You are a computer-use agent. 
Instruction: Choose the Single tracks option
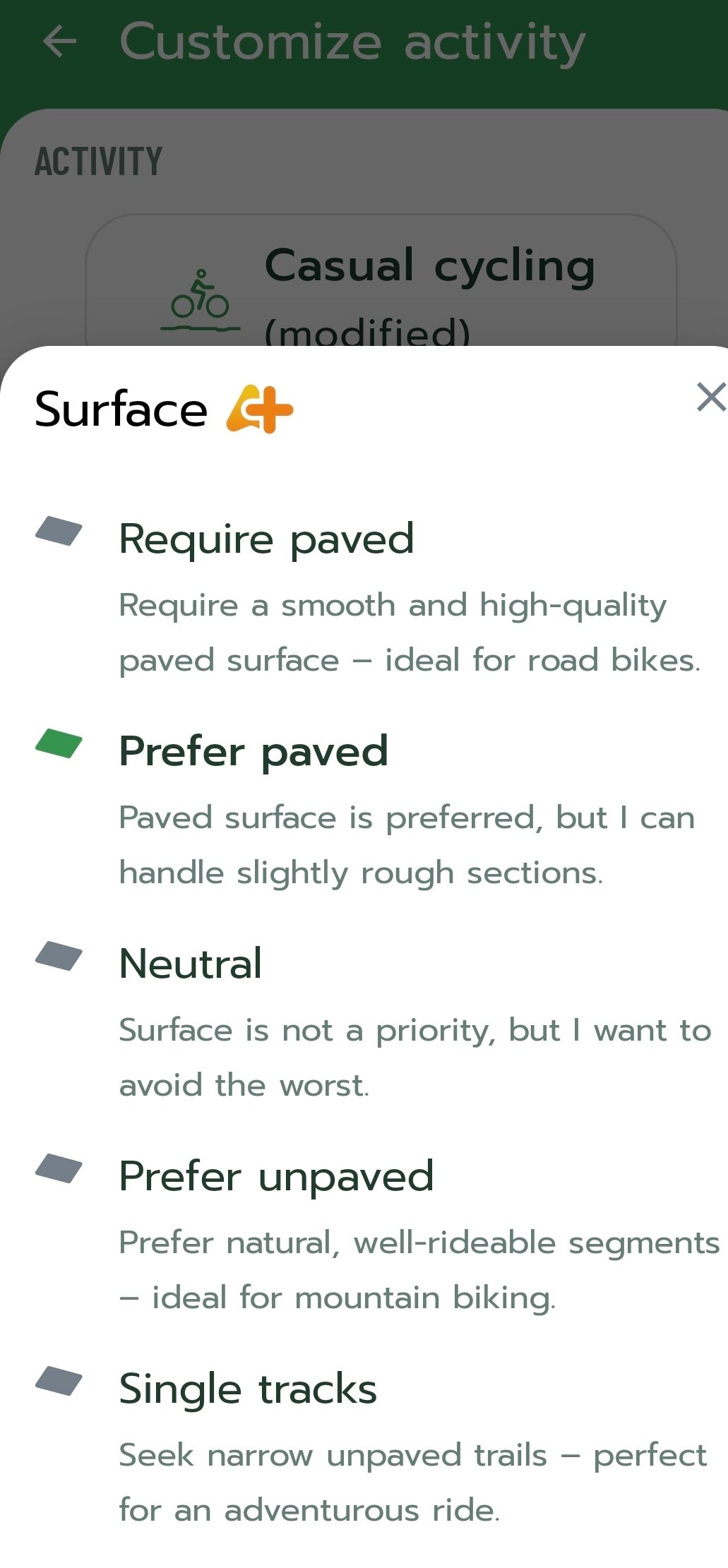click(x=248, y=1389)
